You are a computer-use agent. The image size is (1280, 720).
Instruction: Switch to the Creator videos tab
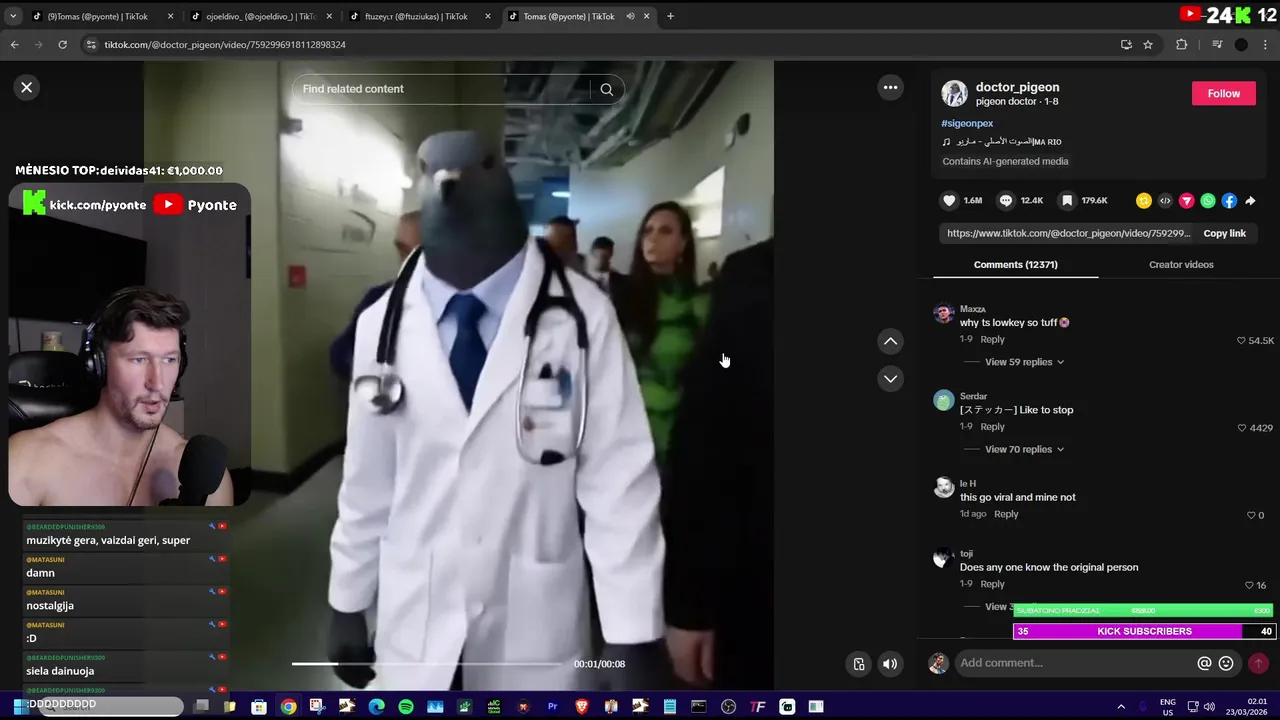coord(1181,264)
